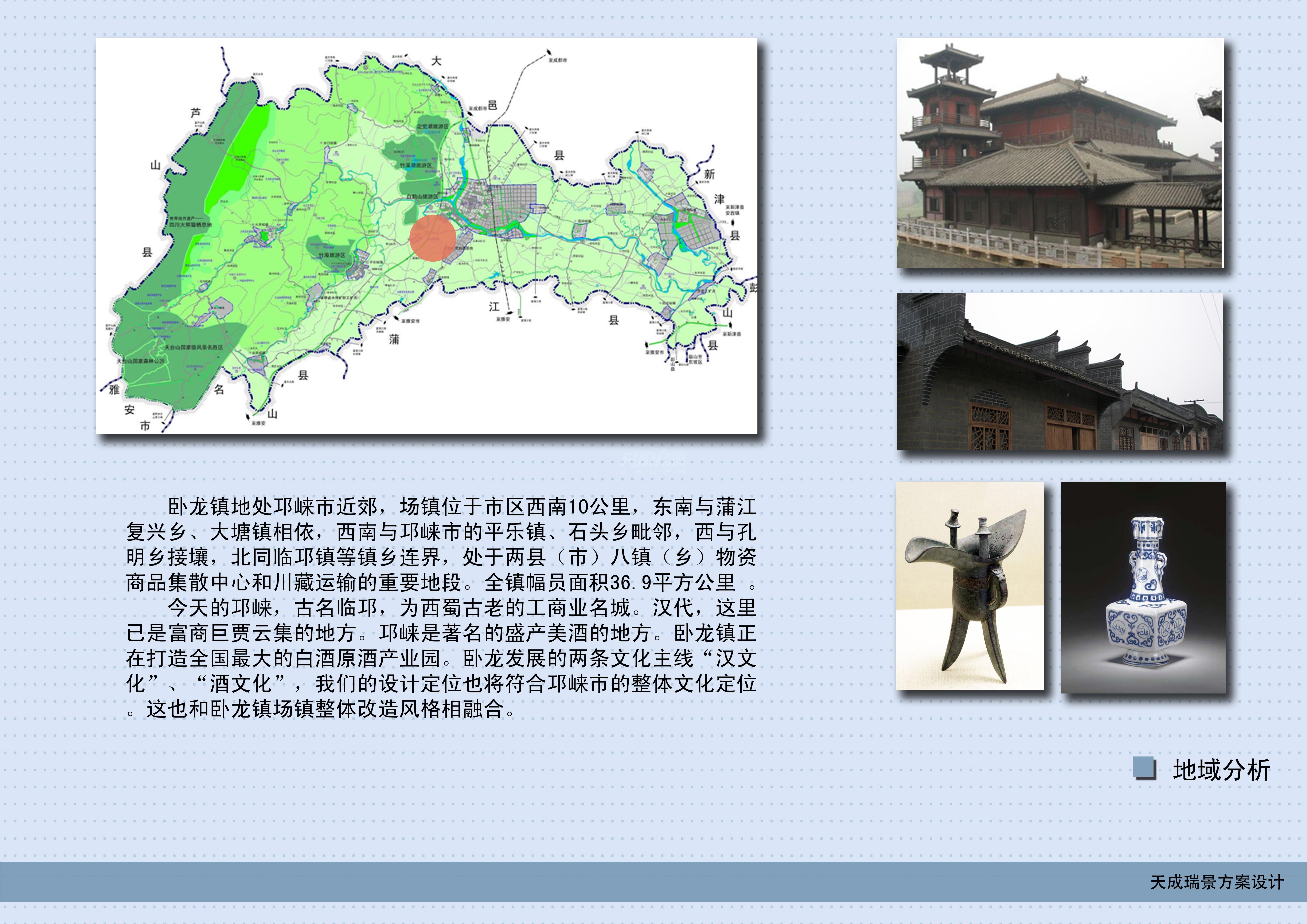Click the orange circle marker on the map

point(433,238)
